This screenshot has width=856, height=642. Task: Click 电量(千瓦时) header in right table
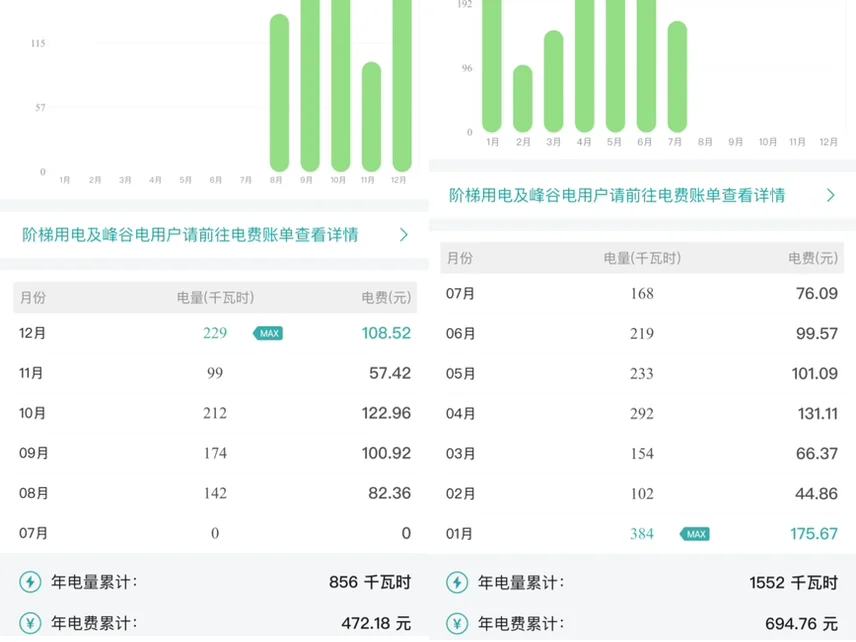pyautogui.click(x=642, y=258)
